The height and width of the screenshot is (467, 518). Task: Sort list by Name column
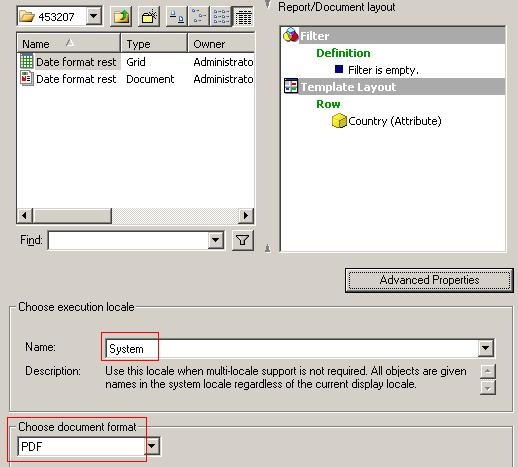[x=69, y=43]
